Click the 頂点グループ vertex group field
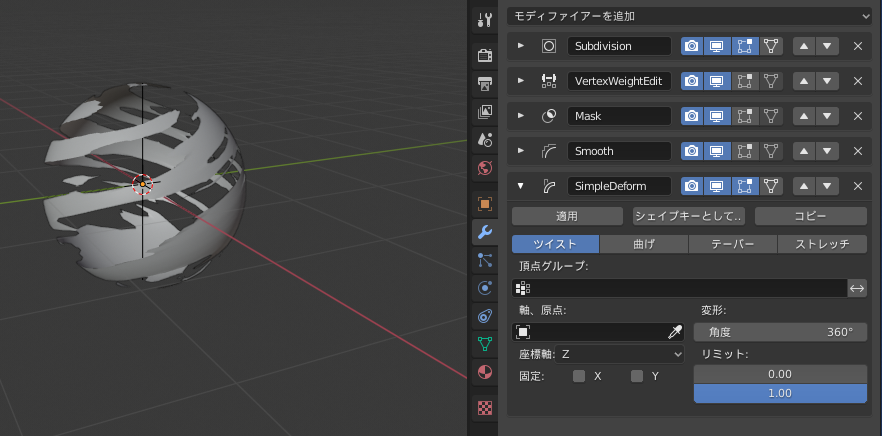This screenshot has width=882, height=436. (680, 288)
